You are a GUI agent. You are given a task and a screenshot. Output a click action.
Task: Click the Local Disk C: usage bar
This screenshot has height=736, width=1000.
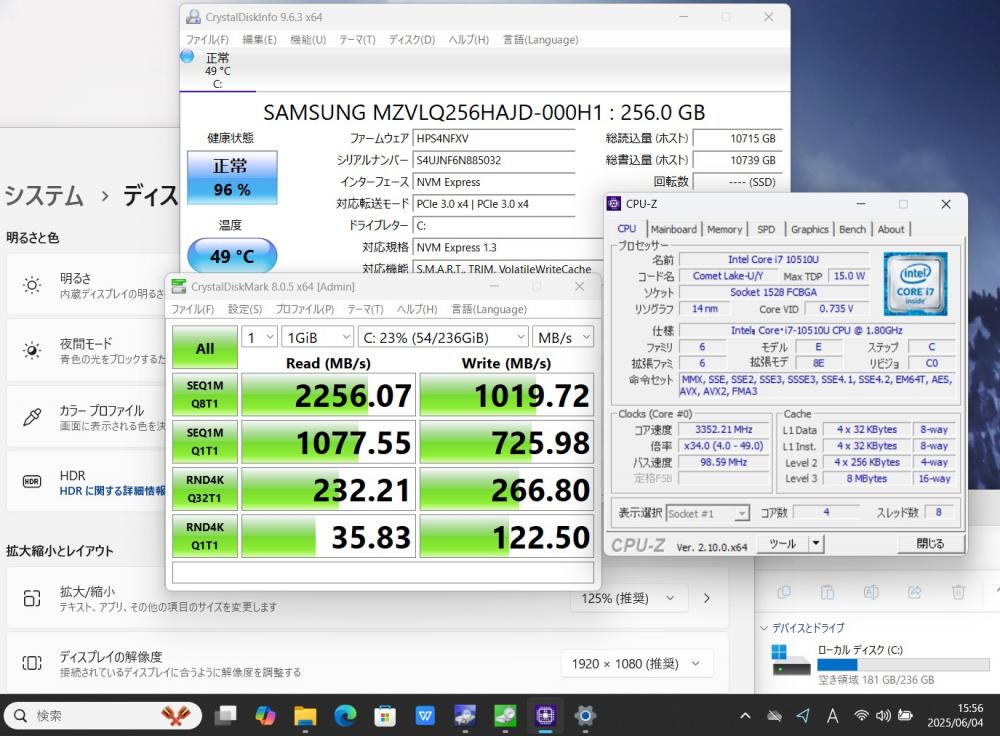coord(903,665)
